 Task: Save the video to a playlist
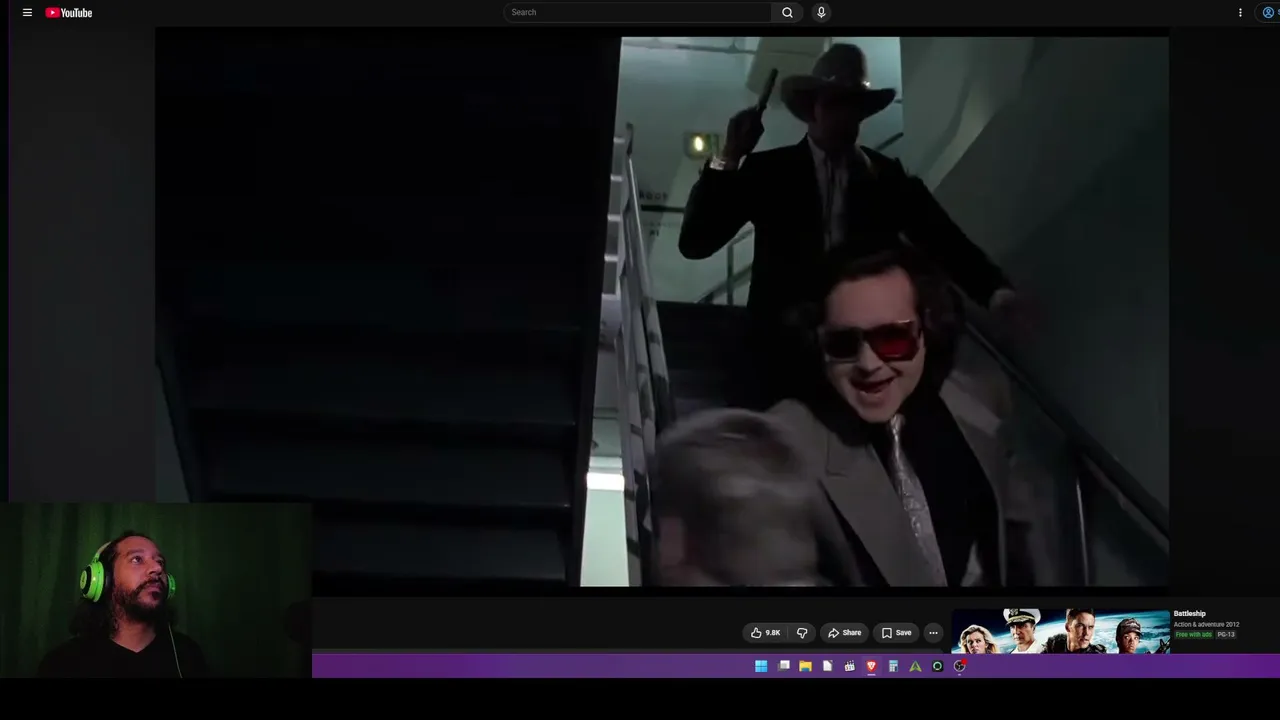[x=896, y=633]
